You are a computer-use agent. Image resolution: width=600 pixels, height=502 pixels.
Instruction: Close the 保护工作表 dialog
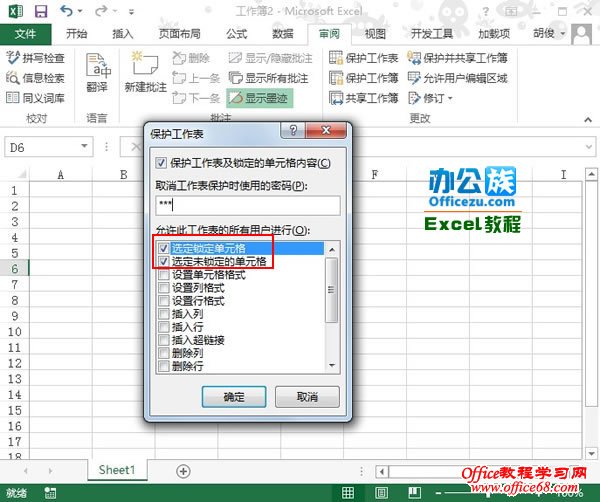[326, 130]
